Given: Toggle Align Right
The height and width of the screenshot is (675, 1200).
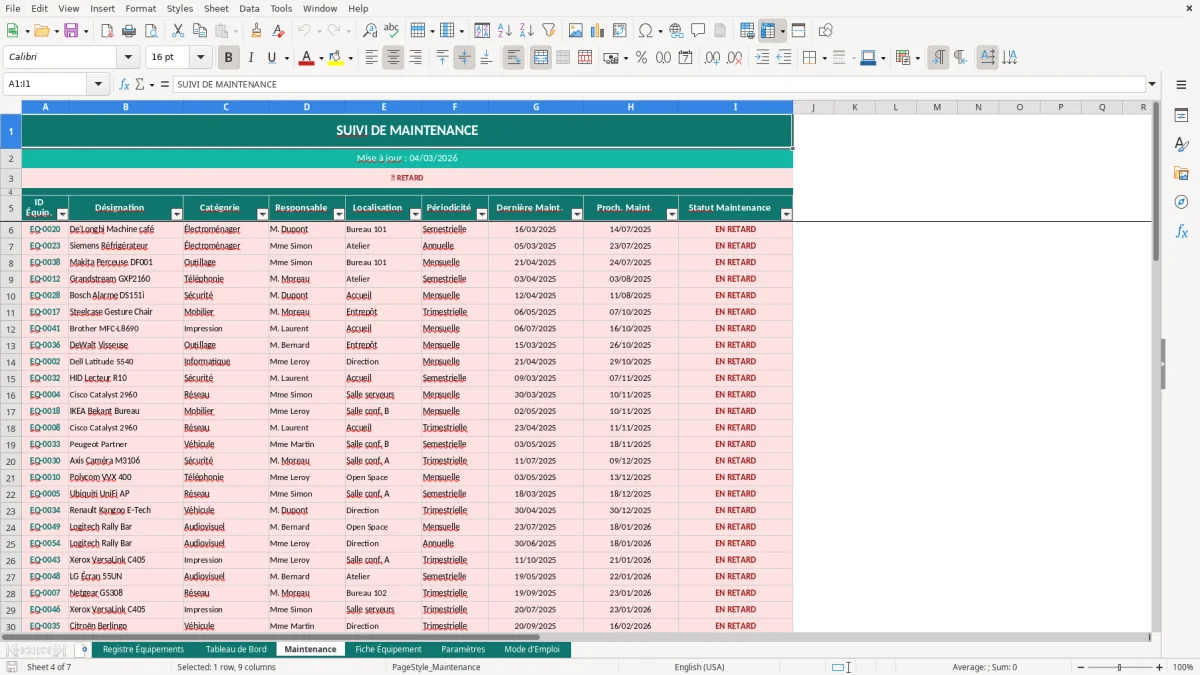Looking at the screenshot, I should tap(415, 58).
